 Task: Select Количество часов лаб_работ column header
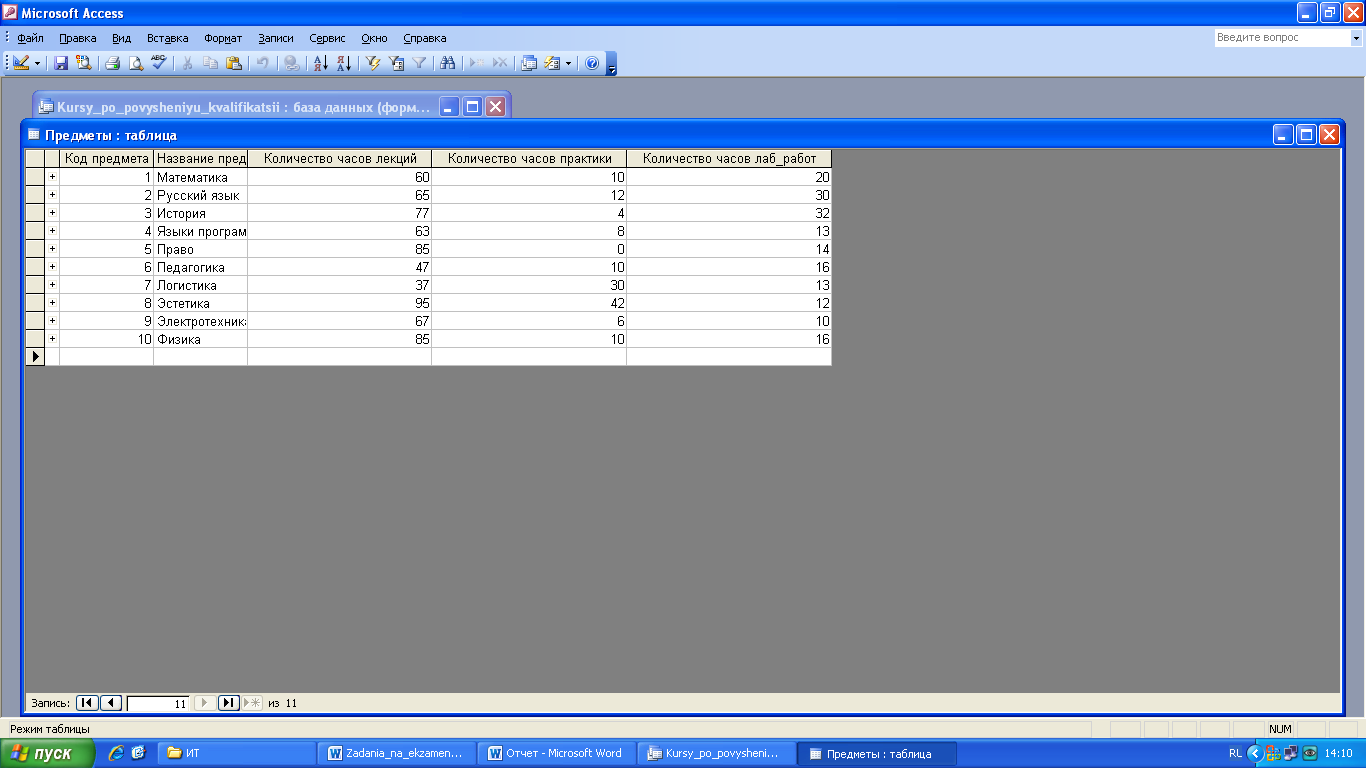tap(729, 159)
